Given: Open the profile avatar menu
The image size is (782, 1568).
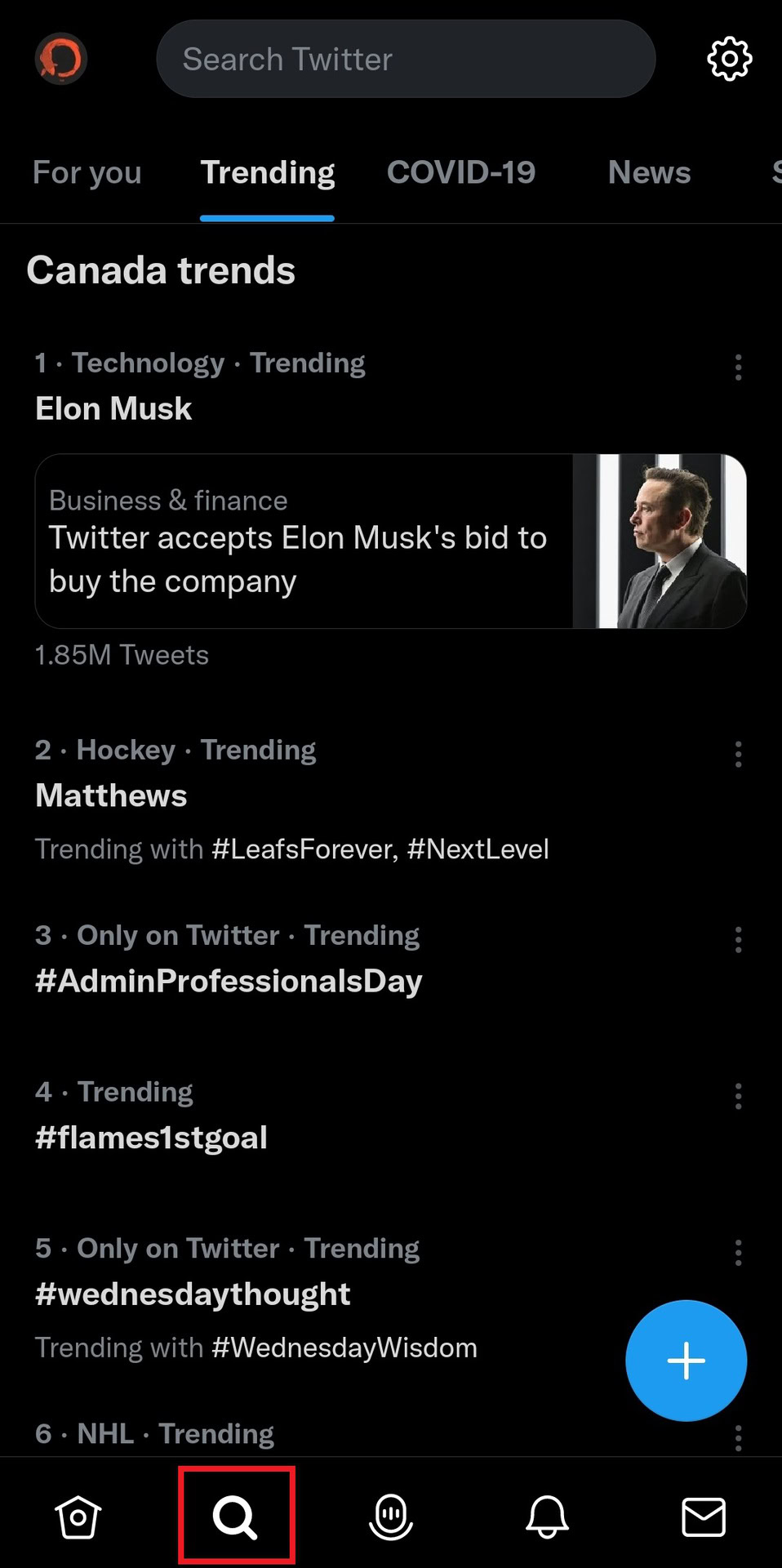Looking at the screenshot, I should (60, 59).
